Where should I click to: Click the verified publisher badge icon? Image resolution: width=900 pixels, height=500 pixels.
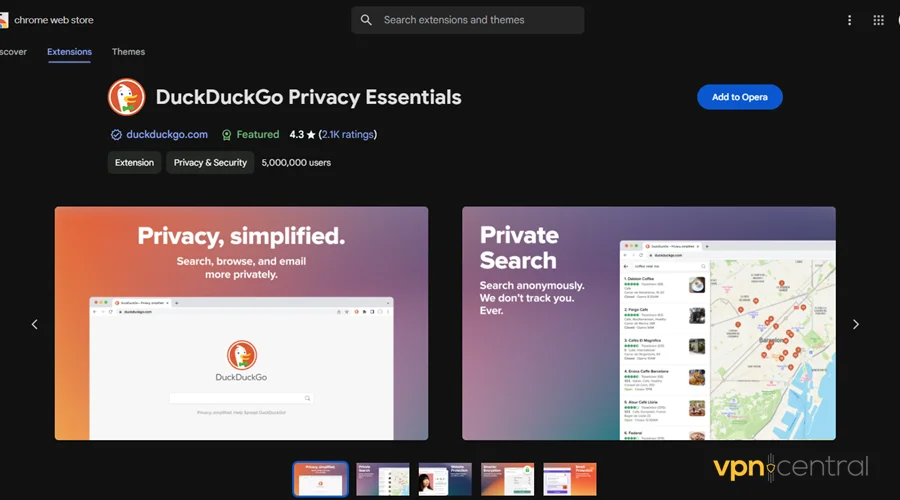click(x=116, y=135)
